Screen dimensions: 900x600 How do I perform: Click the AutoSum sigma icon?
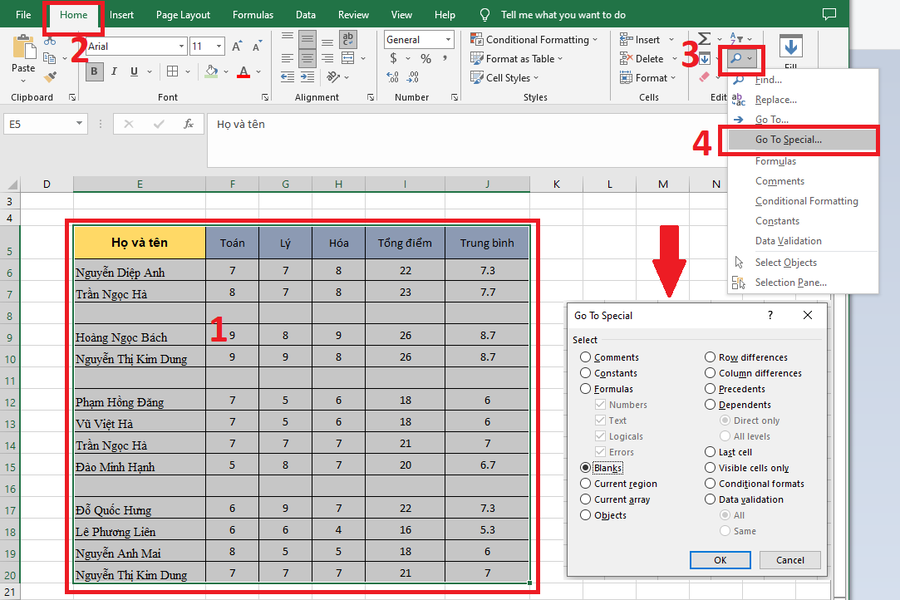click(704, 39)
